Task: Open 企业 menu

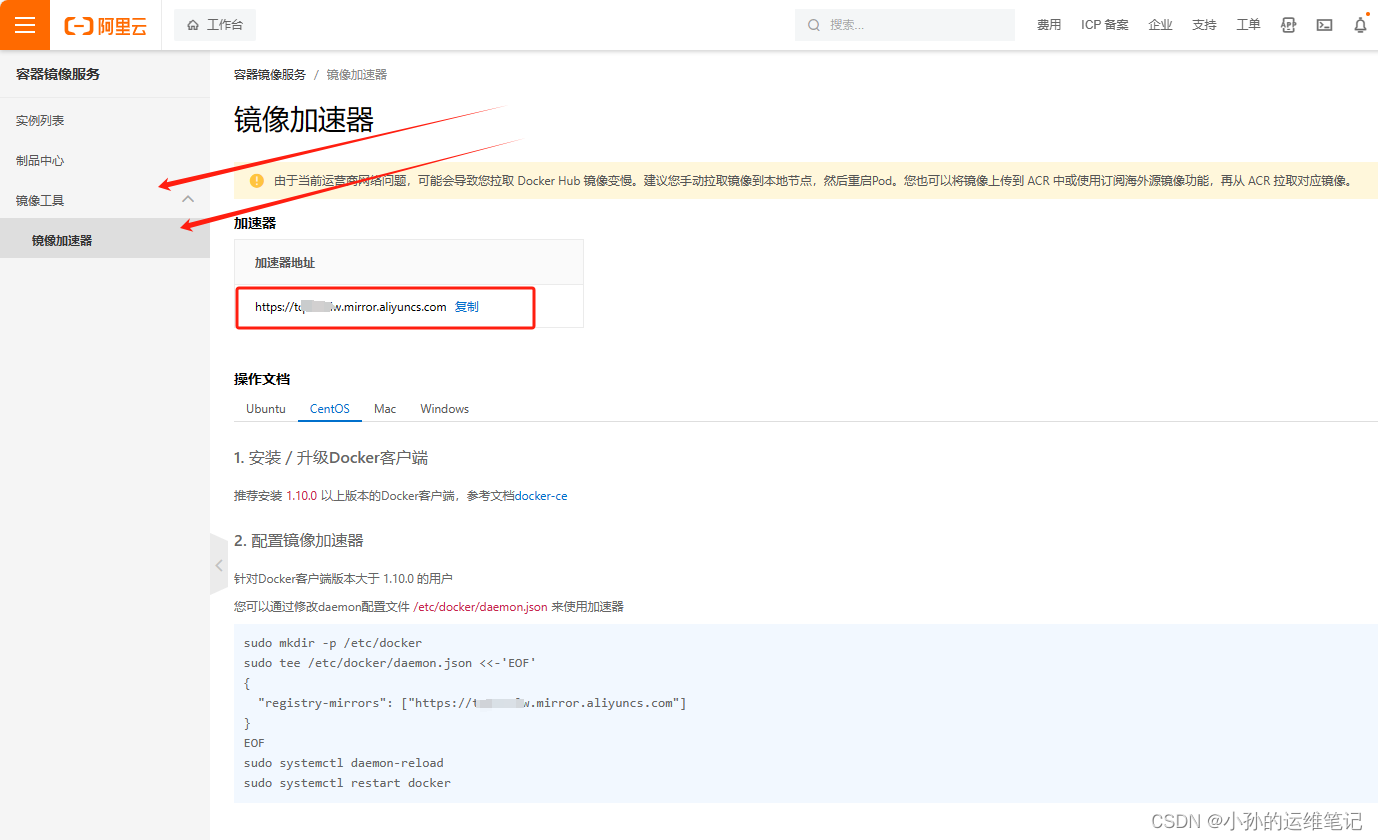Action: coord(1160,25)
